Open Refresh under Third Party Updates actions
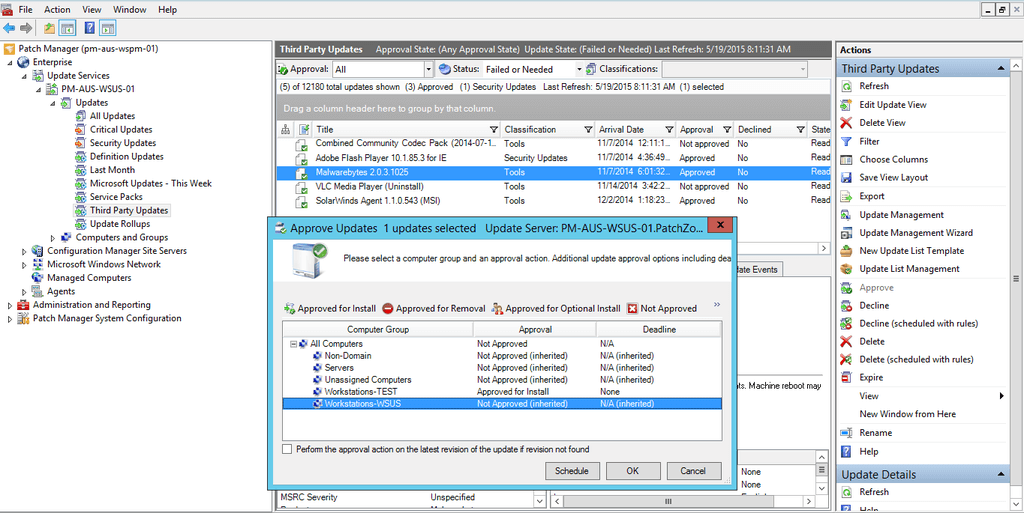The image size is (1024, 513). [x=874, y=86]
